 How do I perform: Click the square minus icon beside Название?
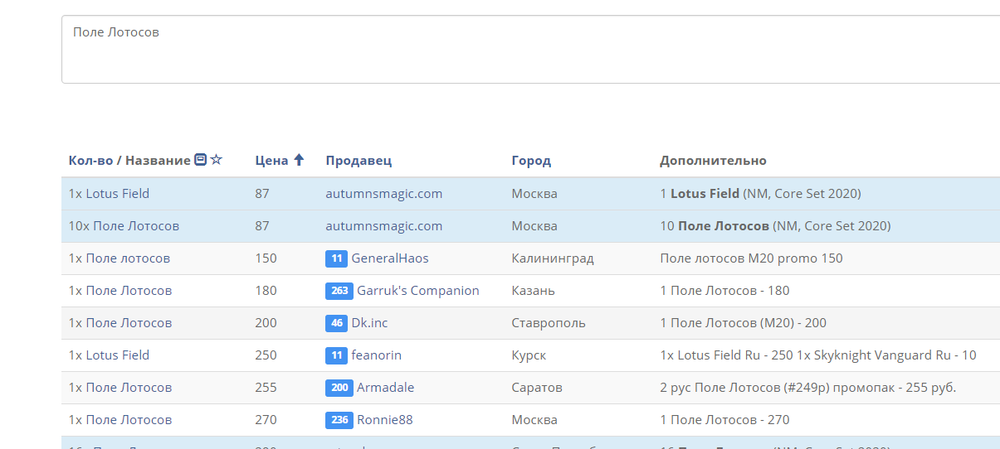[x=201, y=160]
